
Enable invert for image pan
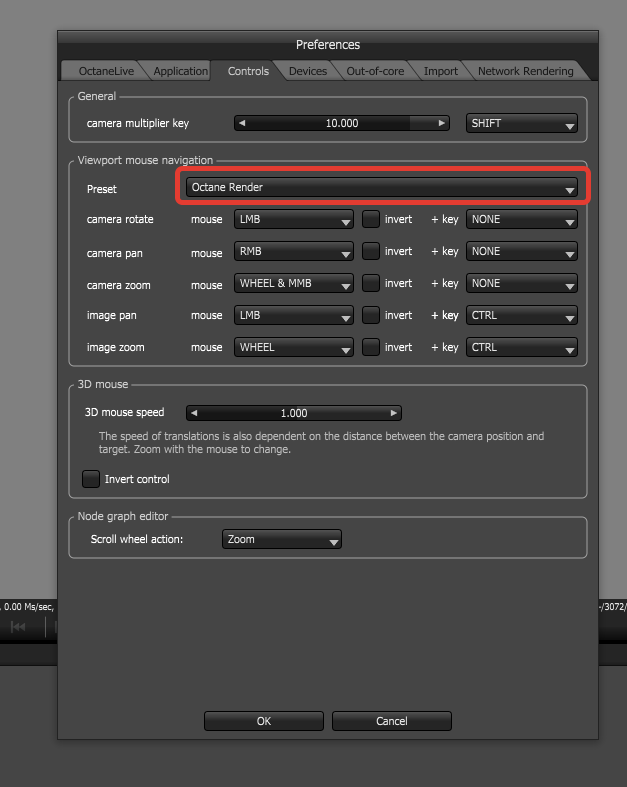click(370, 316)
